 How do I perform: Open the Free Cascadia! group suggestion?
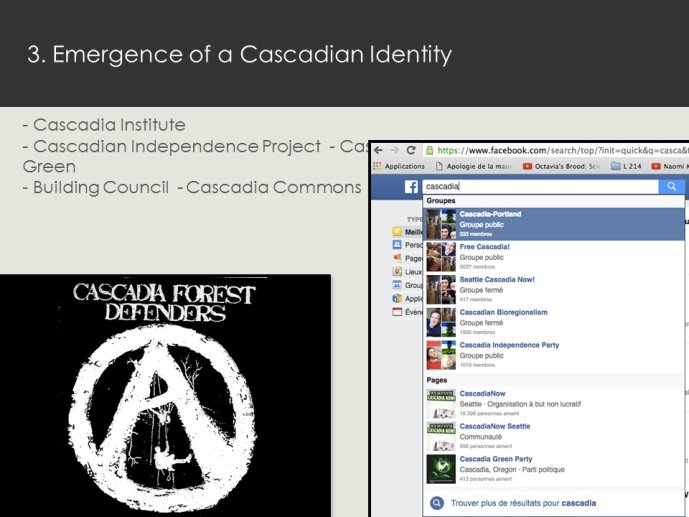554,257
